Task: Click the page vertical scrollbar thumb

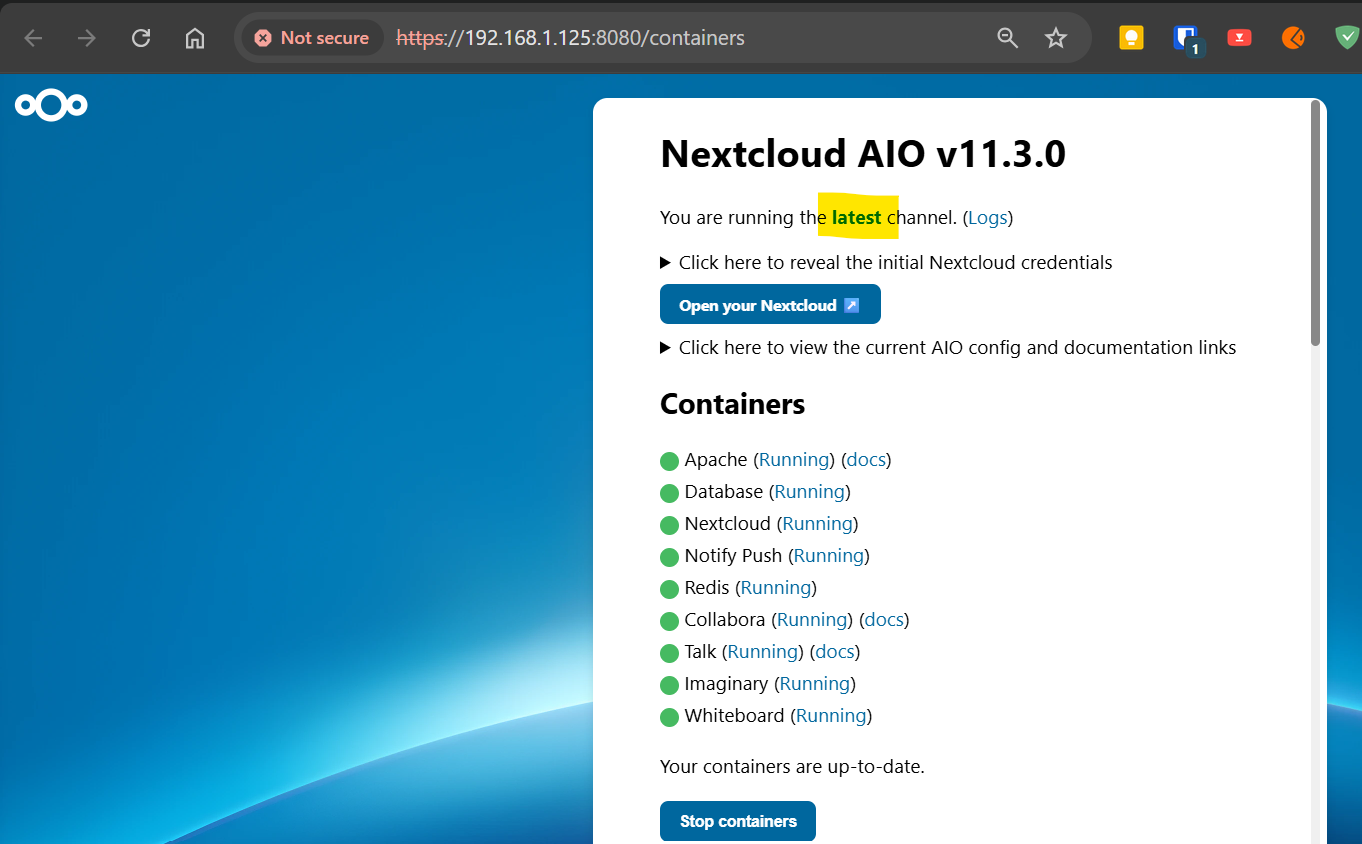Action: (x=1316, y=224)
